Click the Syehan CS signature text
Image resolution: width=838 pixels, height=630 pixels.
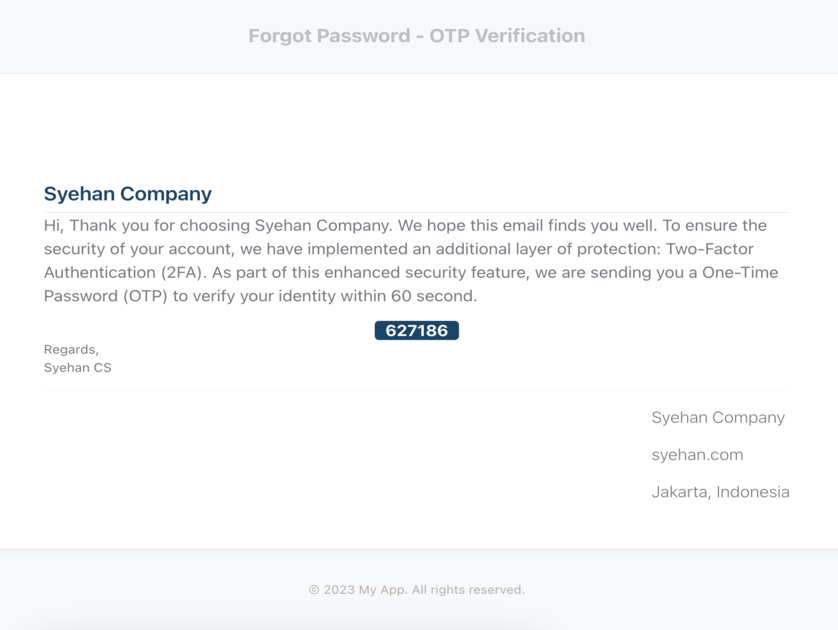tap(77, 368)
